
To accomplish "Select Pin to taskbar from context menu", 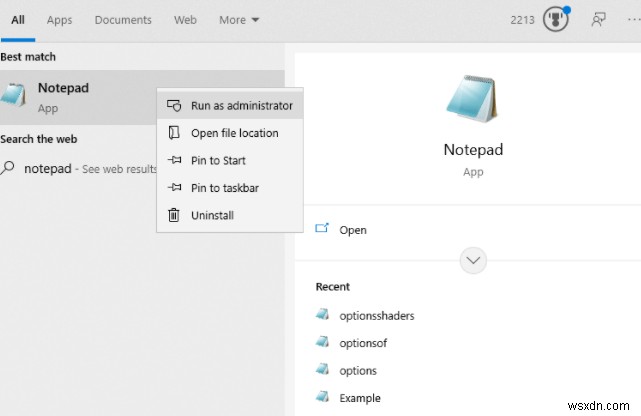I will (x=225, y=188).
